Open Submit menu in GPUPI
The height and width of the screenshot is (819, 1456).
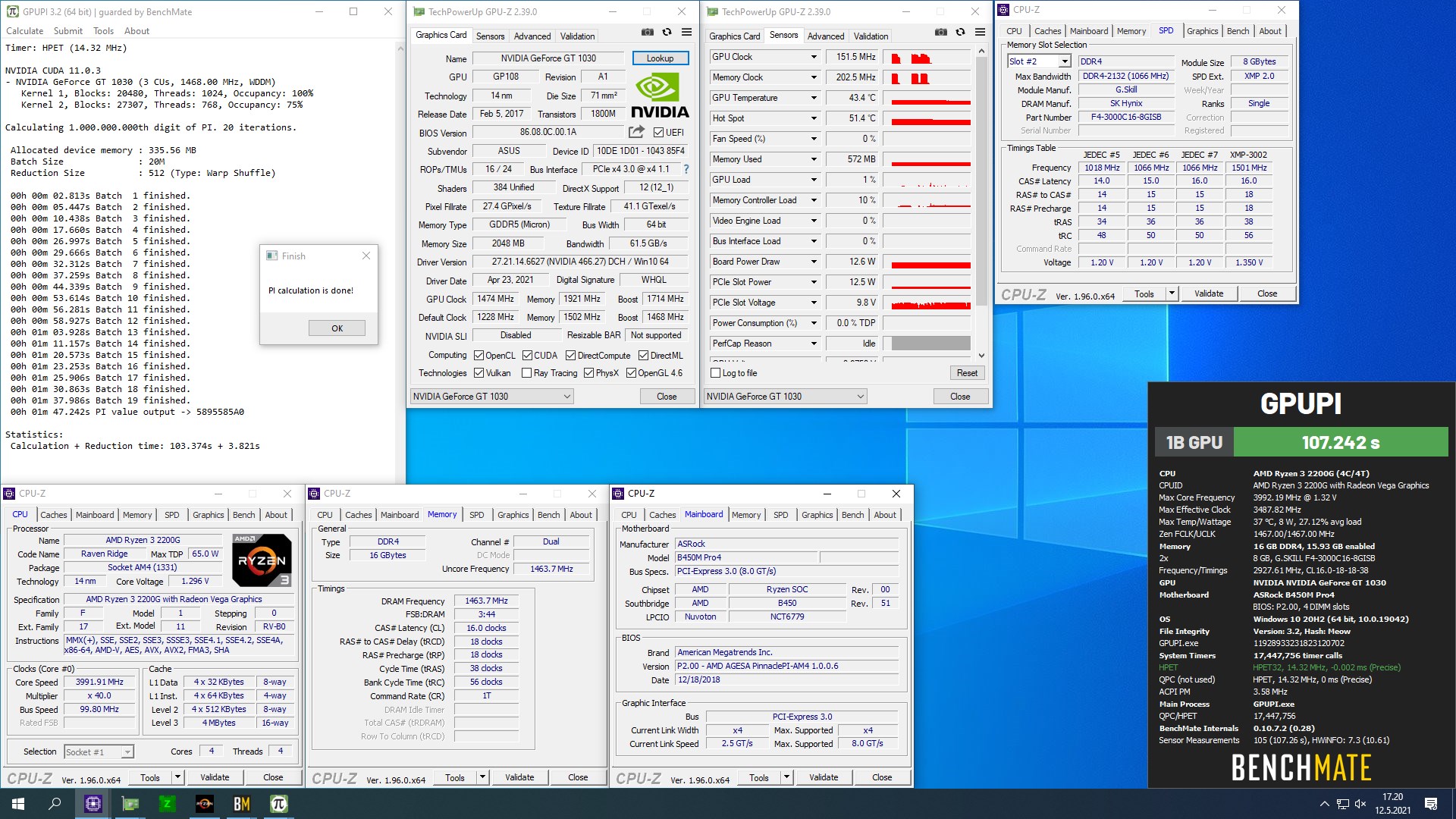(x=68, y=31)
